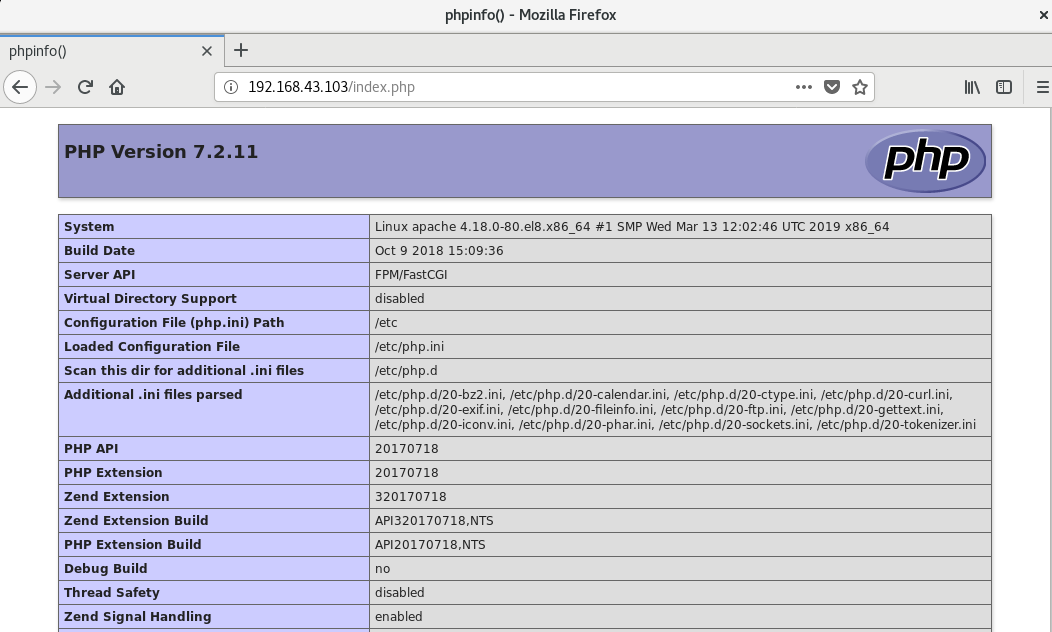
Task: Click Scan this dir for additional .ini label
Action: (x=184, y=371)
